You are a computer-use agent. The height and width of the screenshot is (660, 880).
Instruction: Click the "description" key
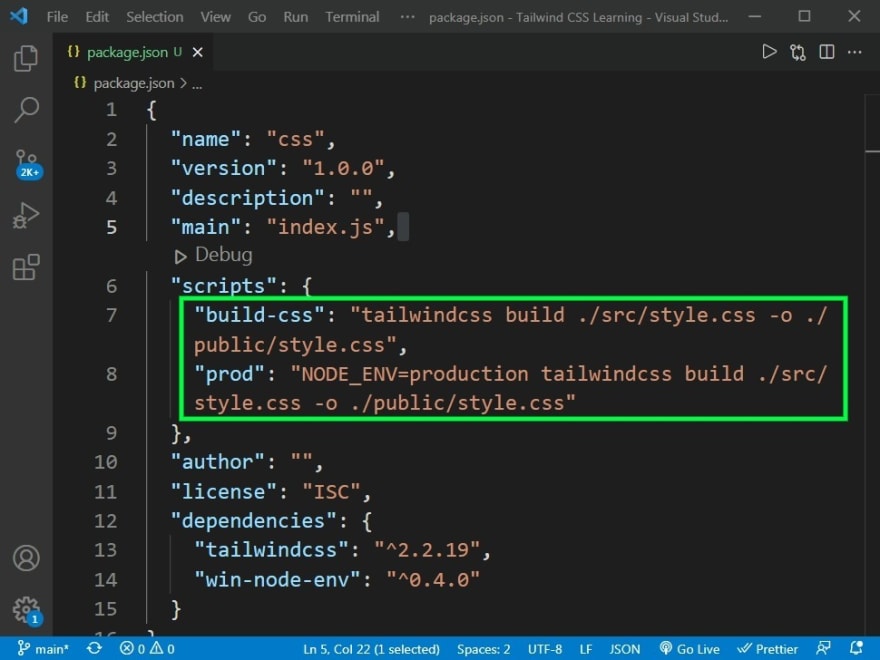248,198
